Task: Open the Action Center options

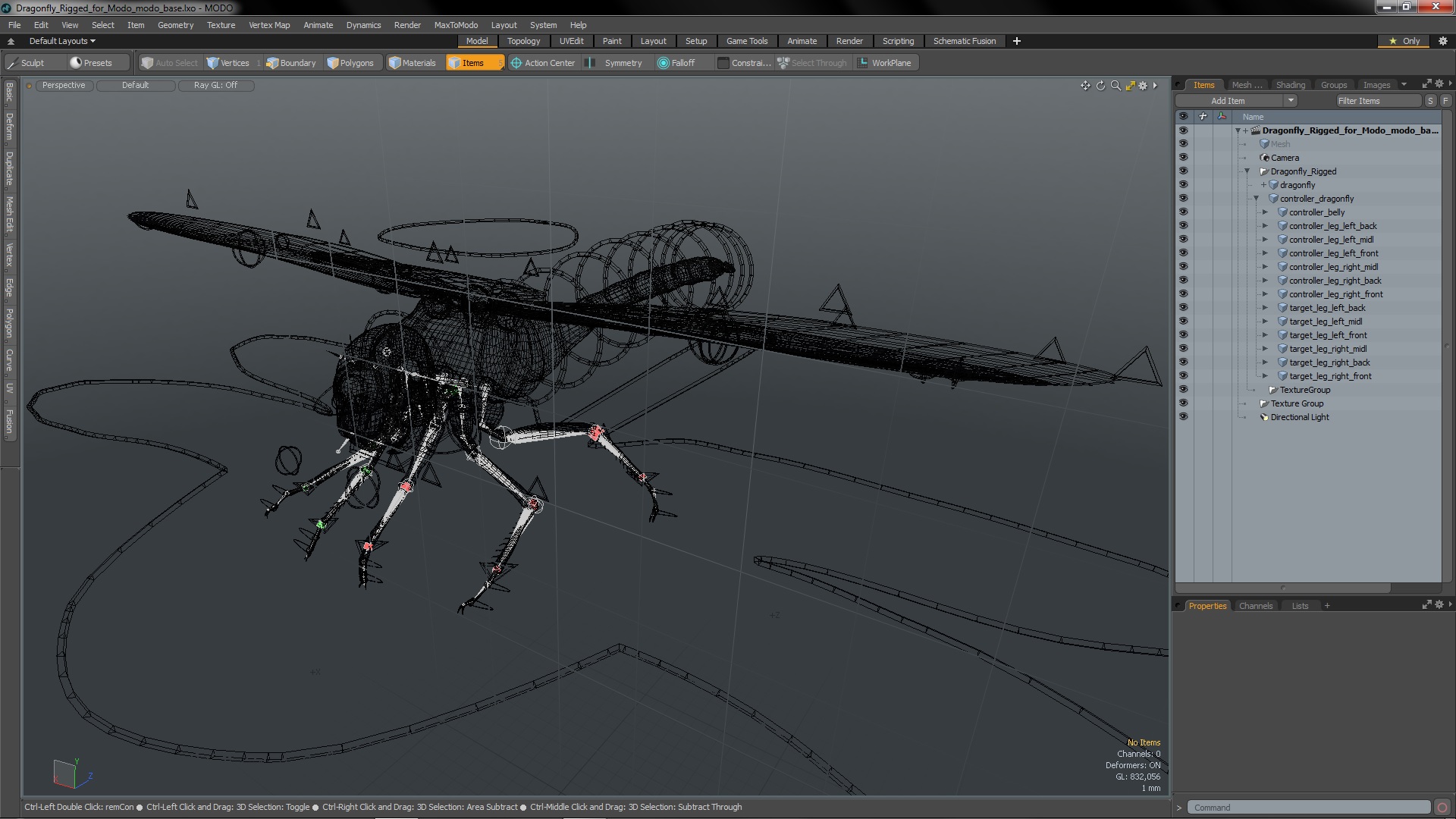Action: coord(544,63)
